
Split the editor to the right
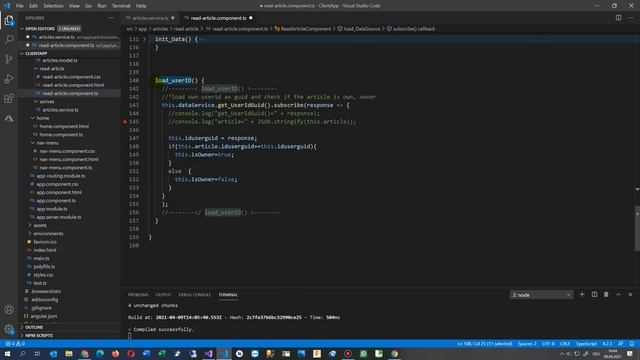(x=618, y=18)
